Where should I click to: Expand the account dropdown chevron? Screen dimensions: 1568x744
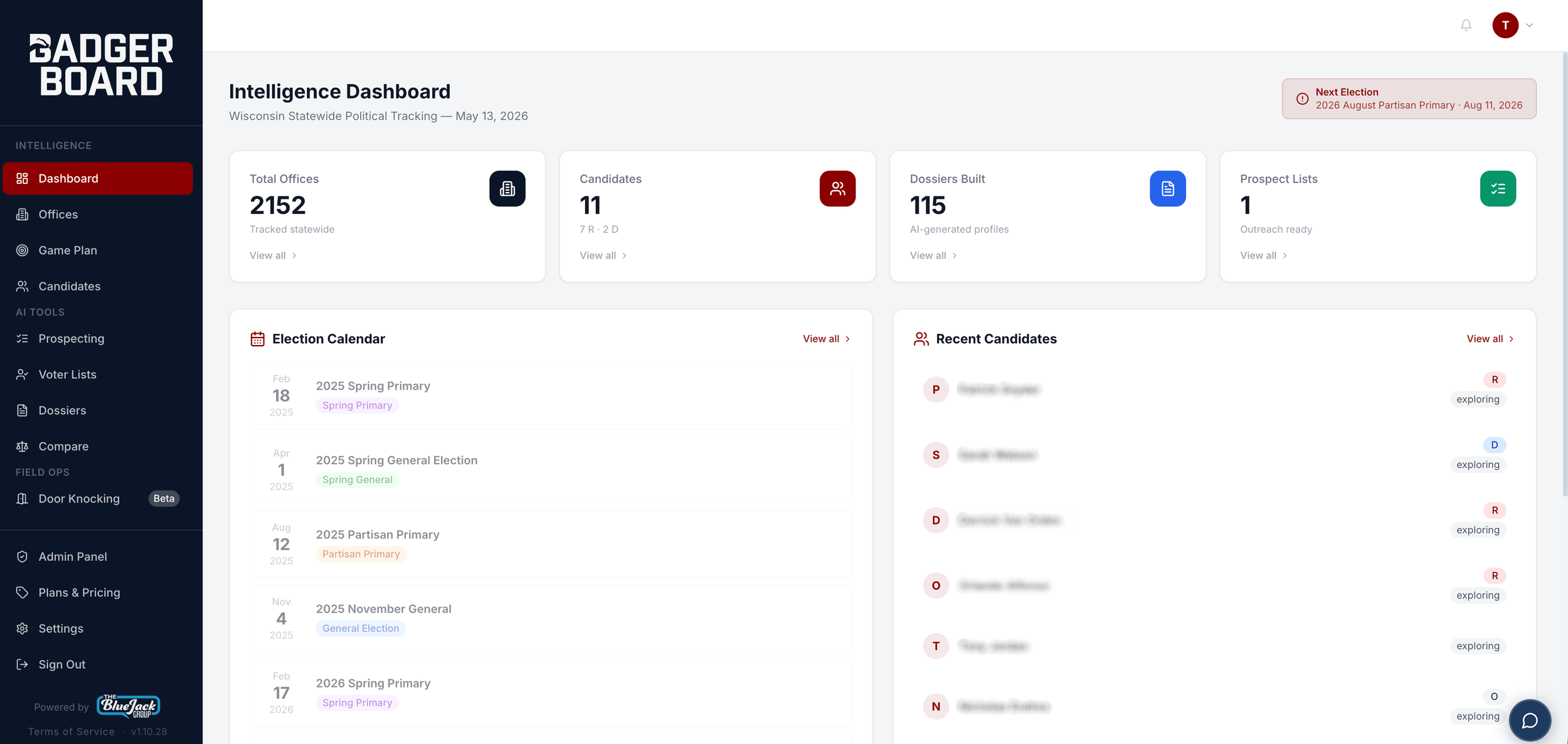1529,25
